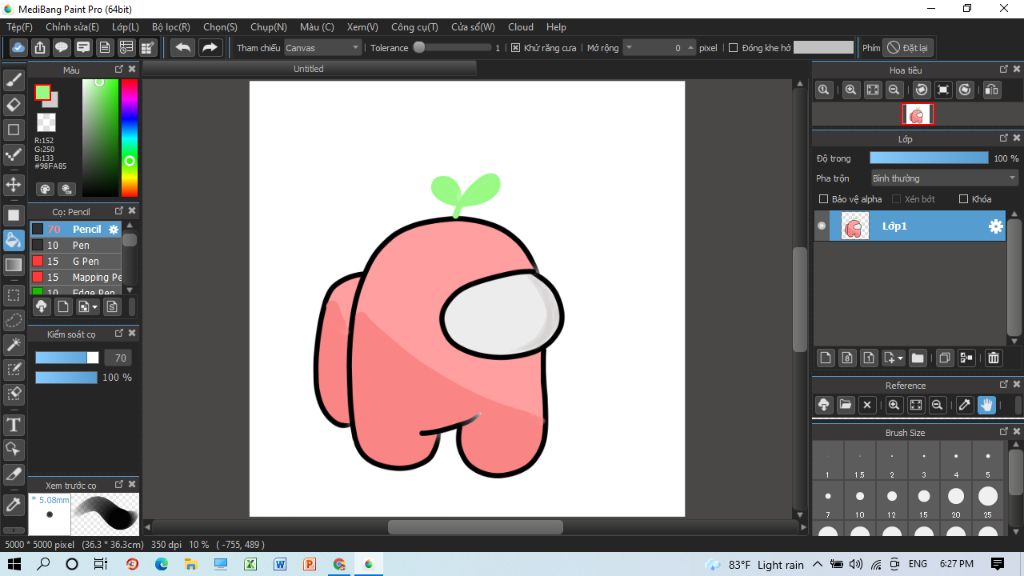Open the Lớp1 layer settings gear

point(995,226)
